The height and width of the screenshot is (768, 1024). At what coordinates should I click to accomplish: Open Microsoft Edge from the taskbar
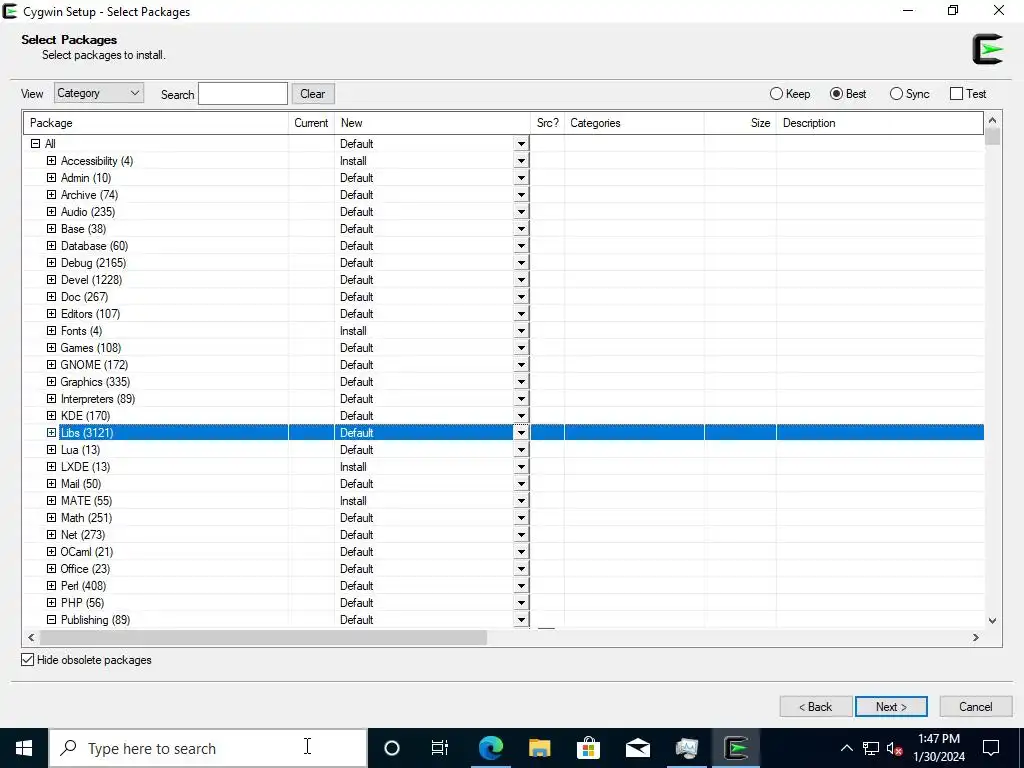pos(490,748)
